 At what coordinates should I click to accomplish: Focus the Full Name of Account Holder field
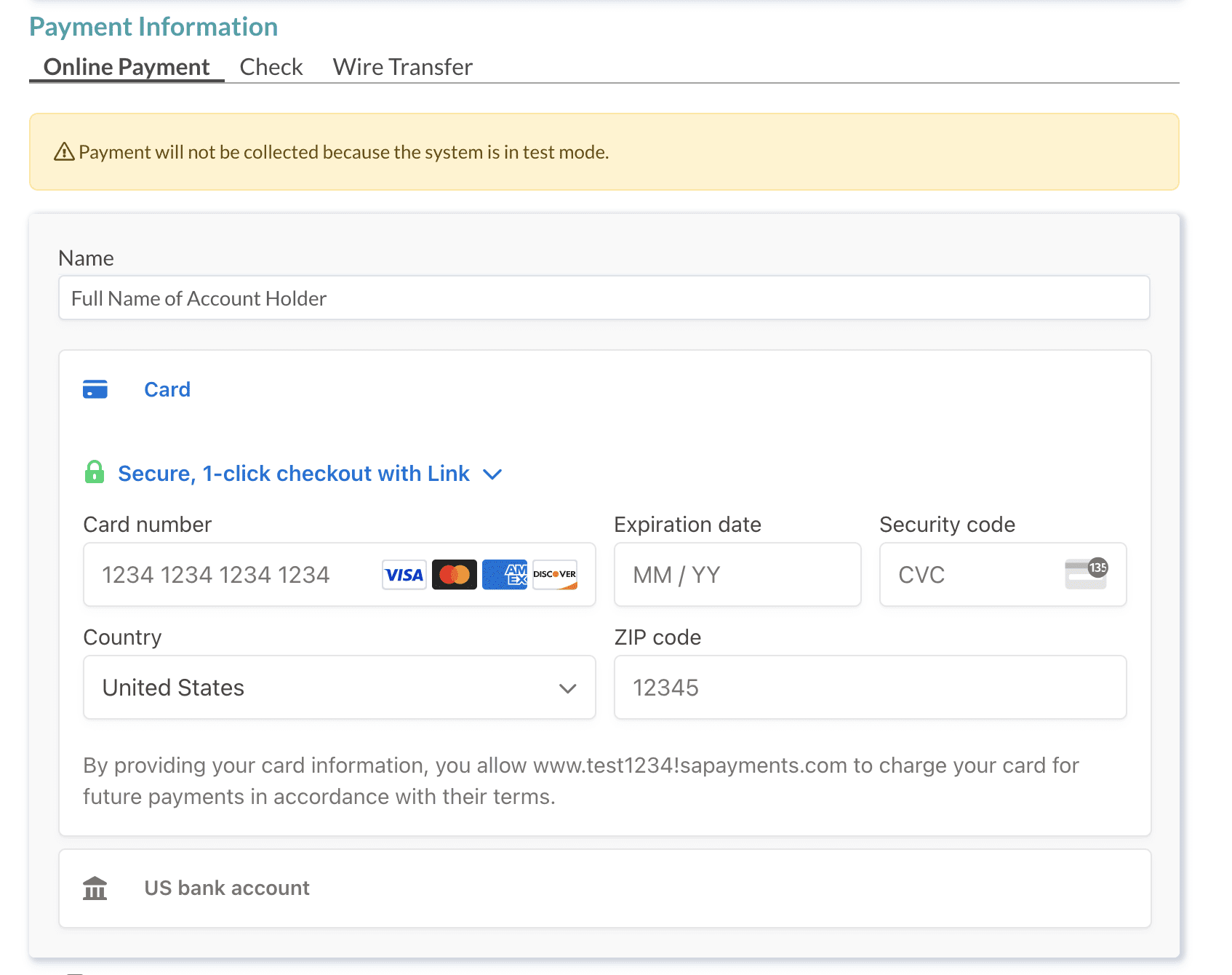coord(604,298)
